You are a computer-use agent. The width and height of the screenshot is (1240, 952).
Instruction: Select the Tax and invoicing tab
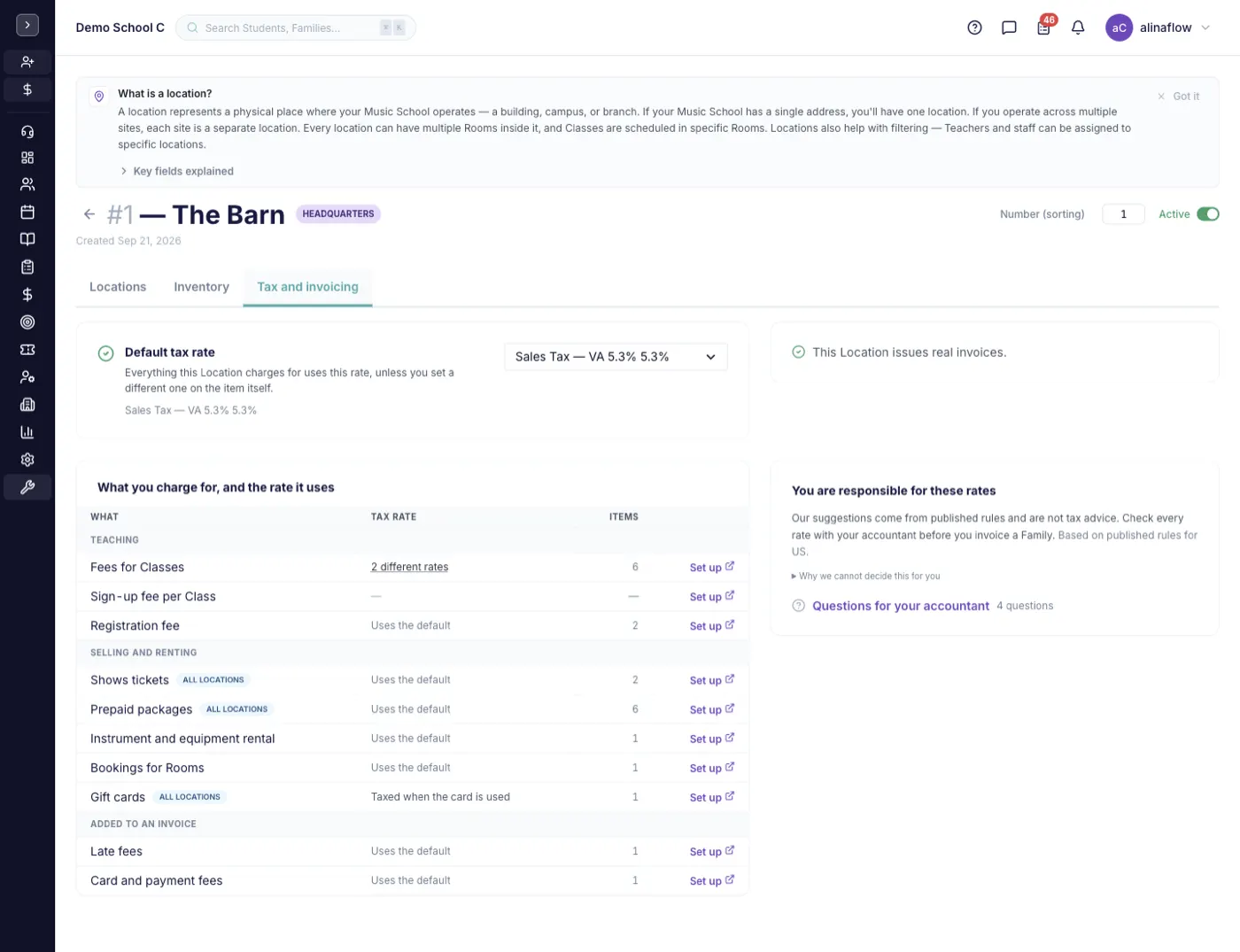tap(307, 287)
